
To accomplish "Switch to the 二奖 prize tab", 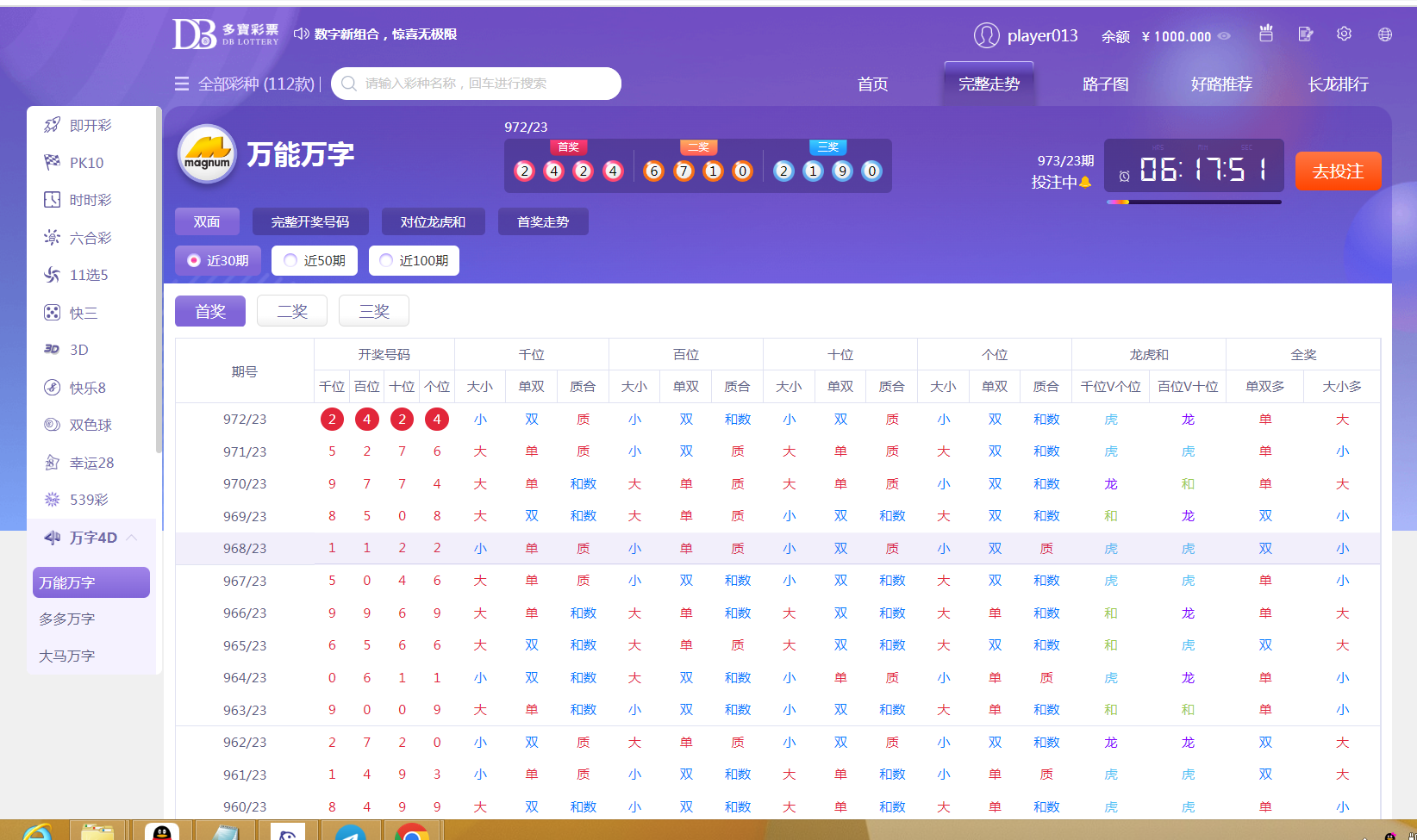I will pyautogui.click(x=292, y=311).
